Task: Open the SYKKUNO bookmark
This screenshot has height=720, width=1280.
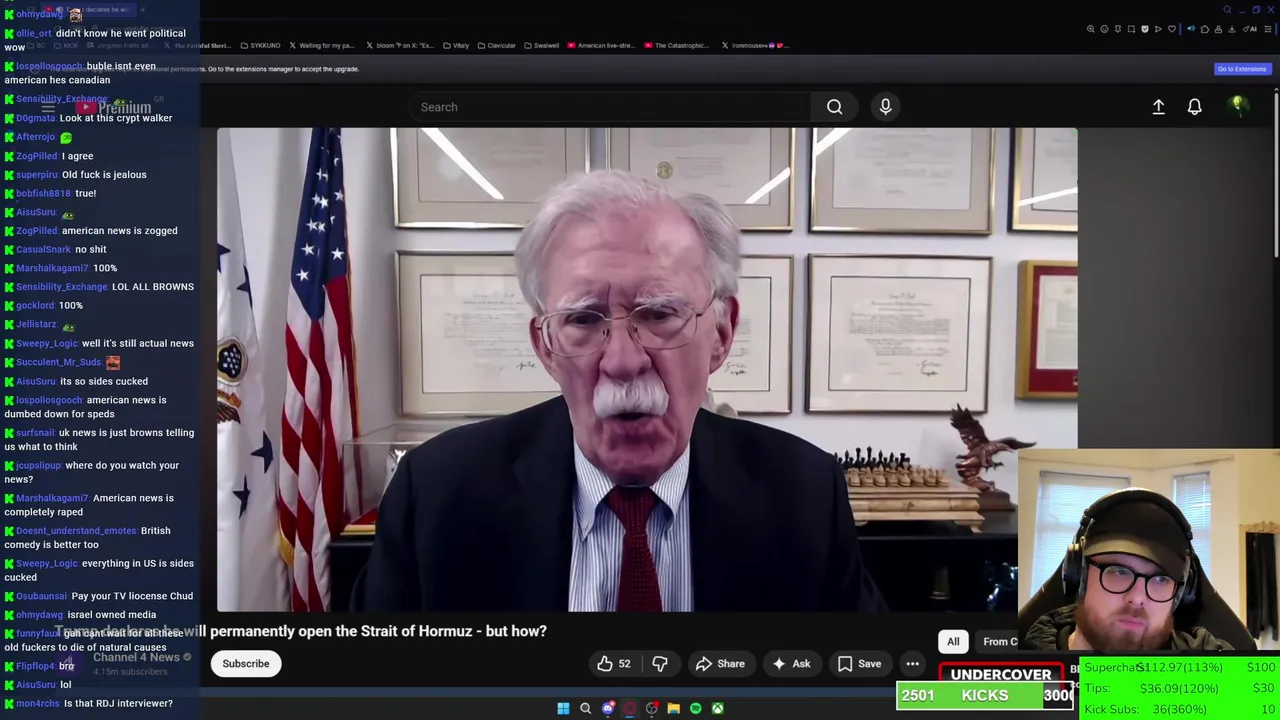Action: tap(260, 45)
